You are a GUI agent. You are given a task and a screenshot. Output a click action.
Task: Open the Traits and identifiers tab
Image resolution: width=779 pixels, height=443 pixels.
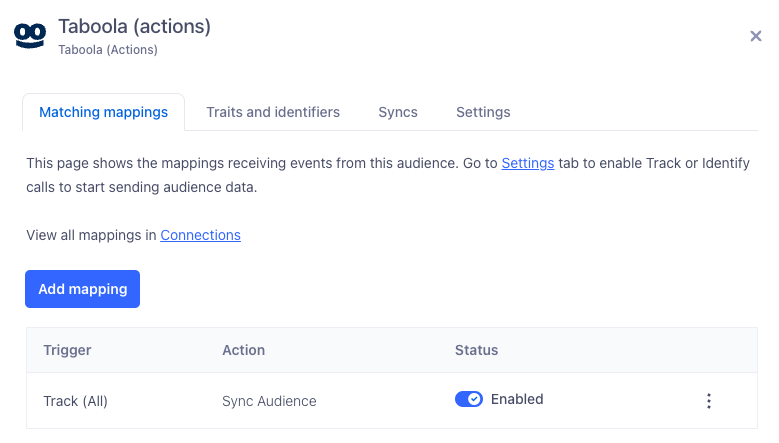pyautogui.click(x=273, y=112)
